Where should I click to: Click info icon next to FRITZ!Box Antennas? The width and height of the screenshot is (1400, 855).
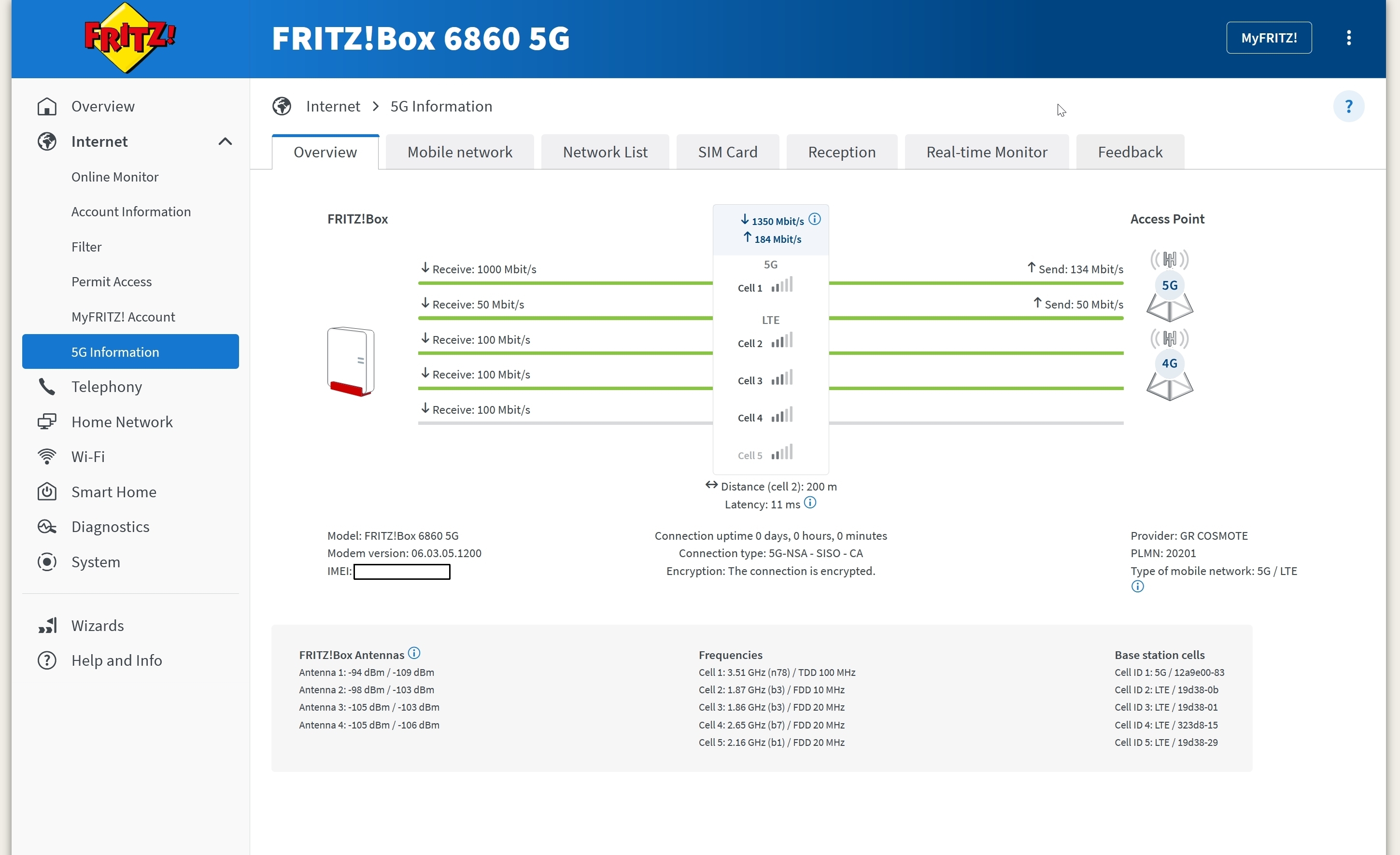[x=414, y=653]
